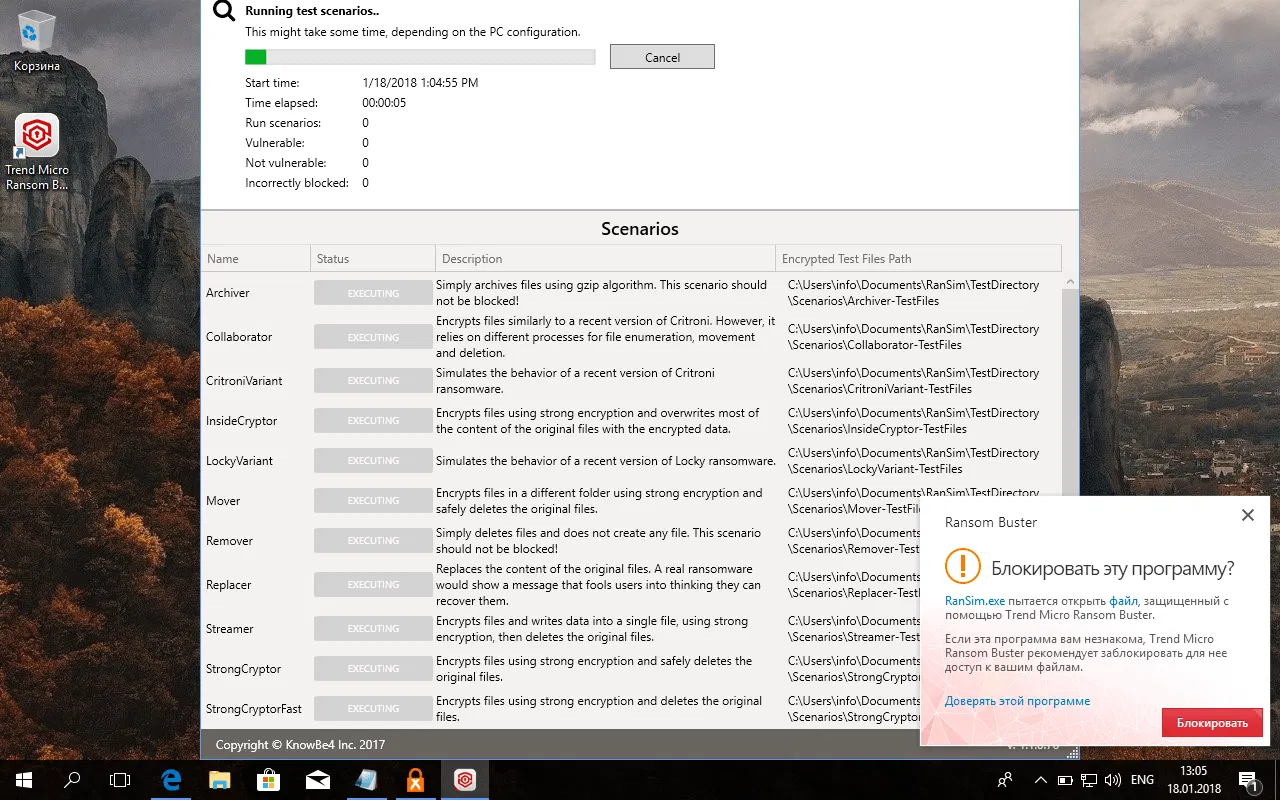
Task: Open the People icon in system tray
Action: point(1005,779)
